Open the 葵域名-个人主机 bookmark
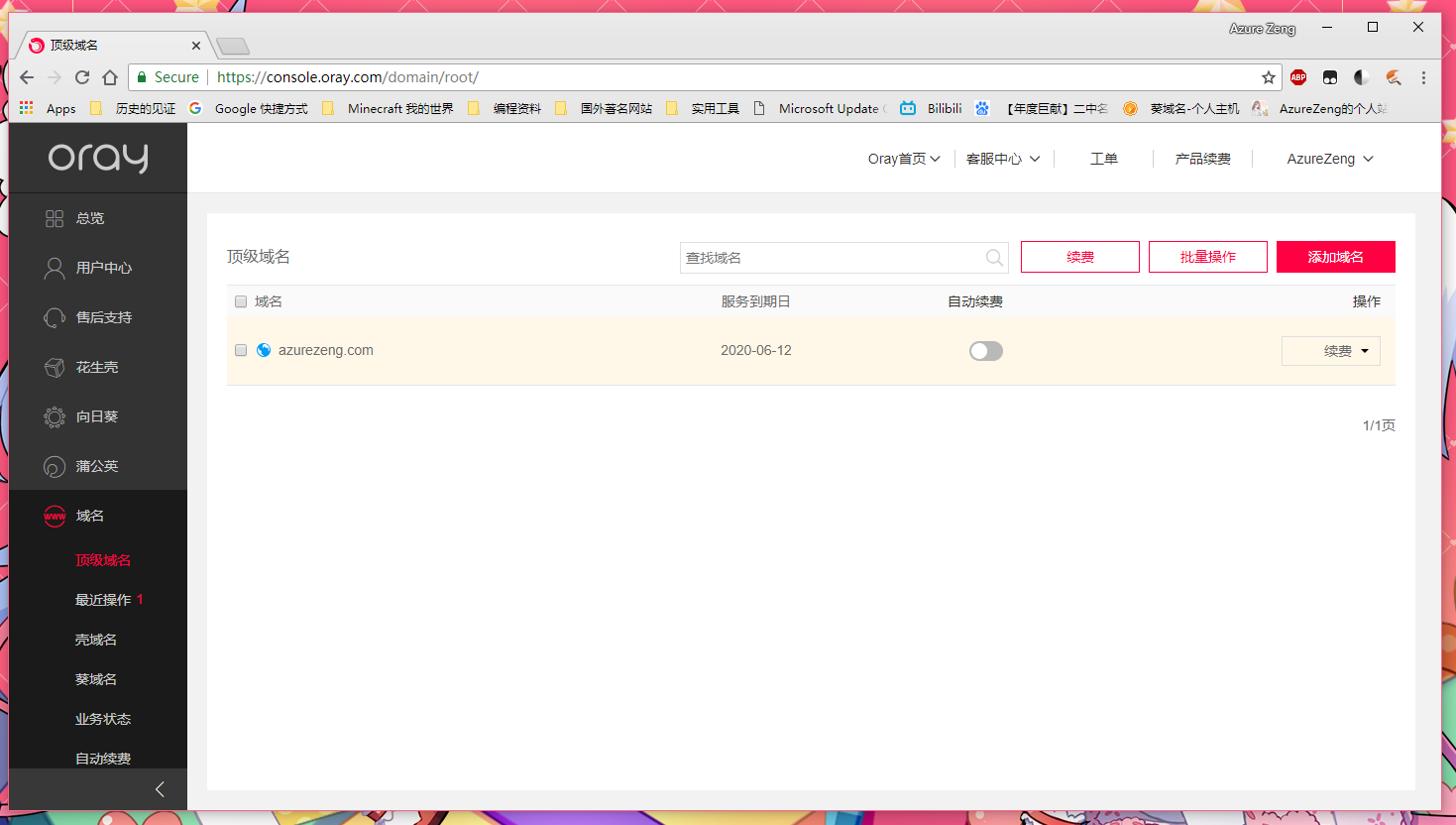The width and height of the screenshot is (1456, 825). (x=1181, y=108)
